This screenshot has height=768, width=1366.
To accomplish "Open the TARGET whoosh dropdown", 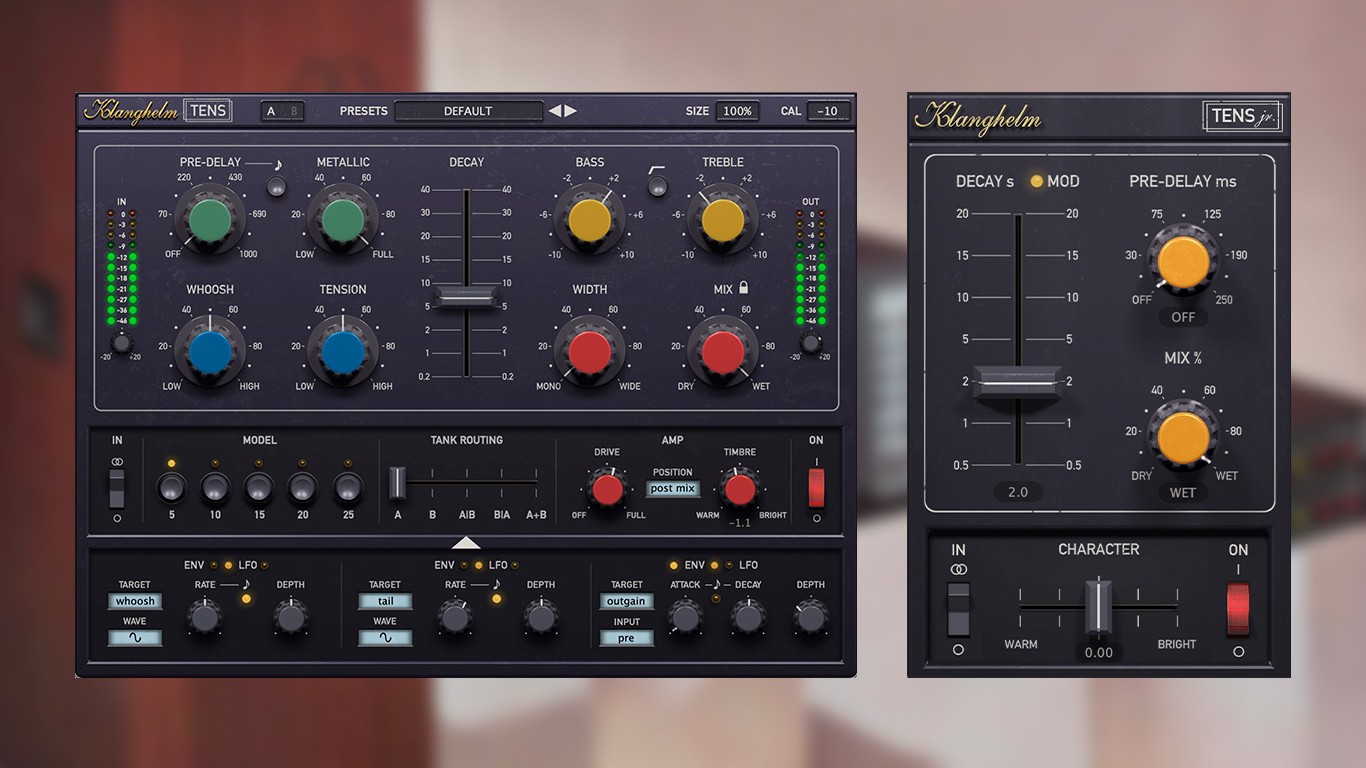I will click(134, 601).
